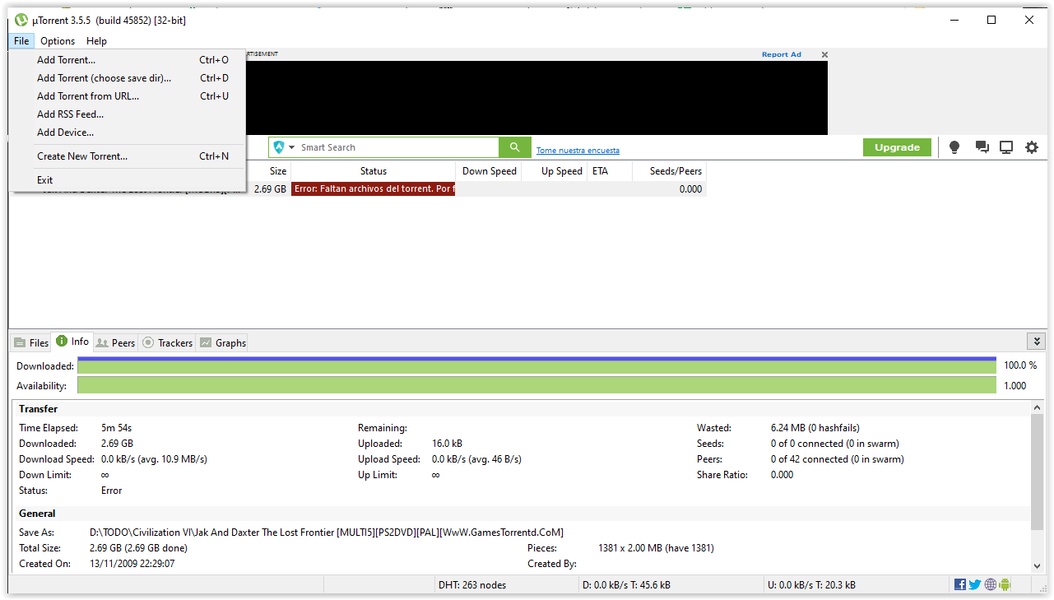
Task: Click the green magnifier search button
Action: pos(515,147)
